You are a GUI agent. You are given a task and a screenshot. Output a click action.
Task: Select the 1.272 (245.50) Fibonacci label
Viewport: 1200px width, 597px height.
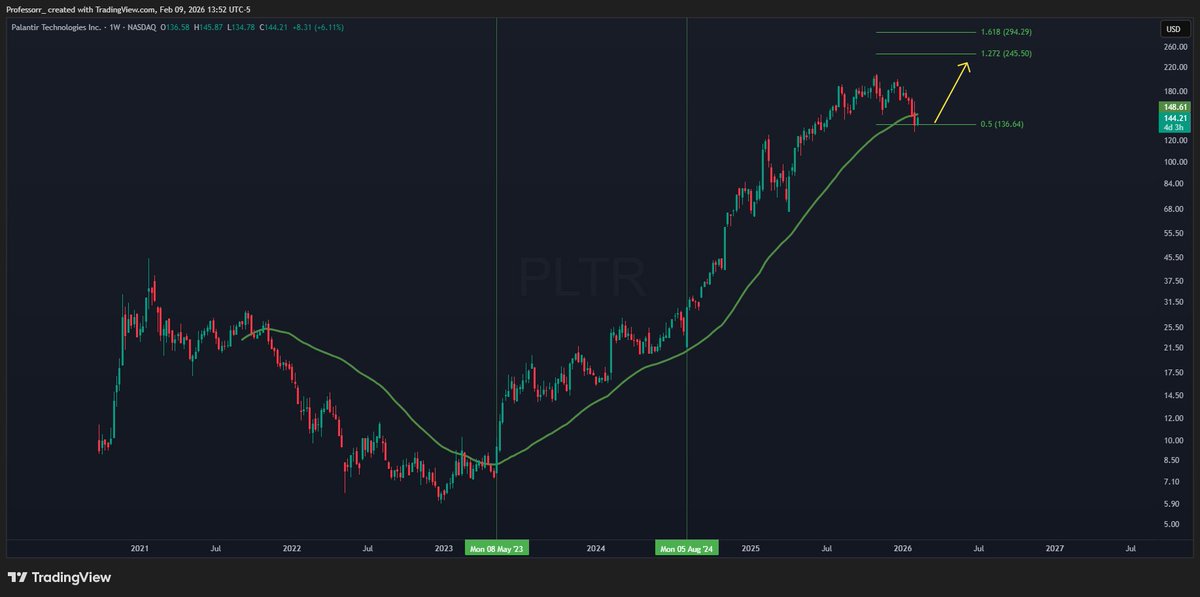coord(1005,53)
